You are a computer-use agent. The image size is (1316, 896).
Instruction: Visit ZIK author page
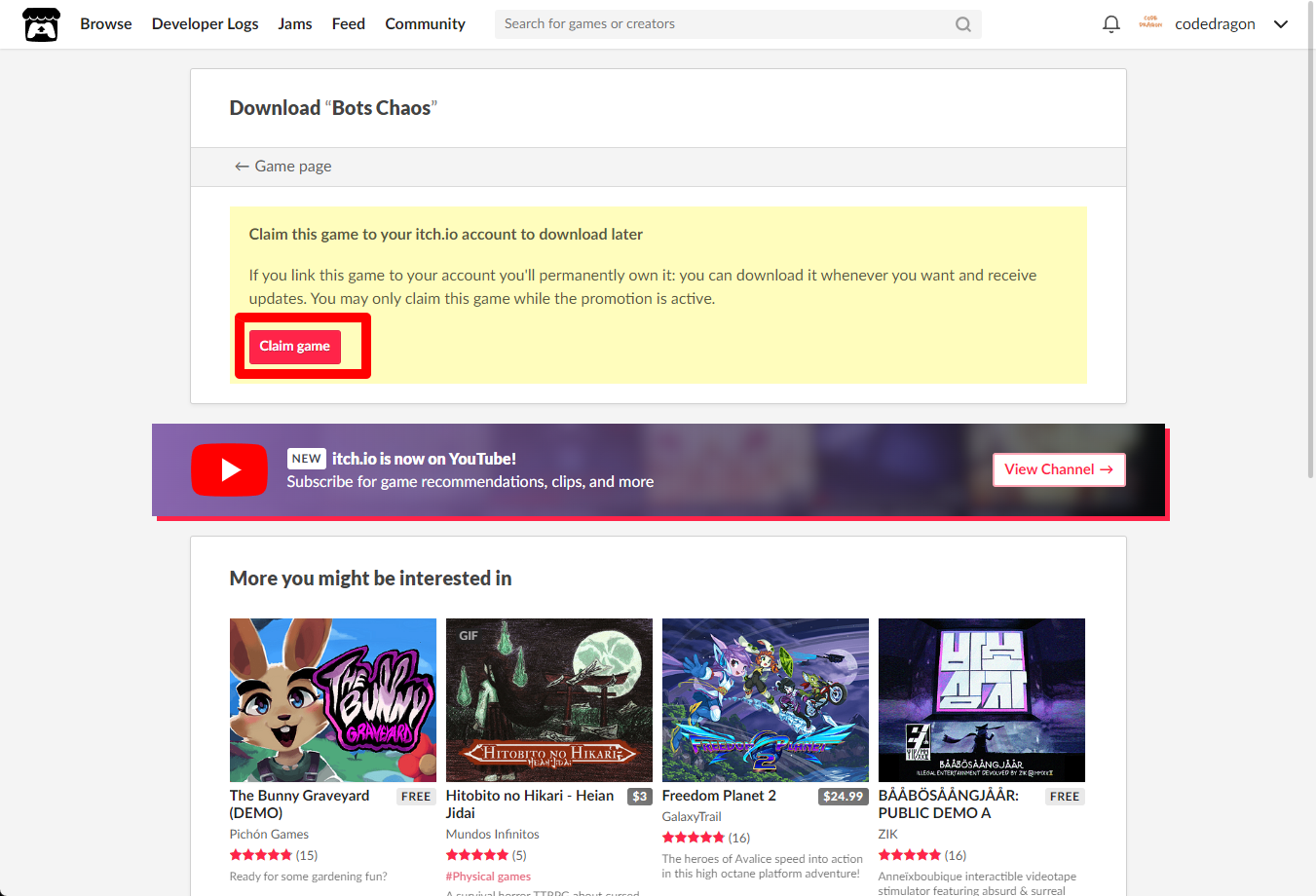coord(888,835)
